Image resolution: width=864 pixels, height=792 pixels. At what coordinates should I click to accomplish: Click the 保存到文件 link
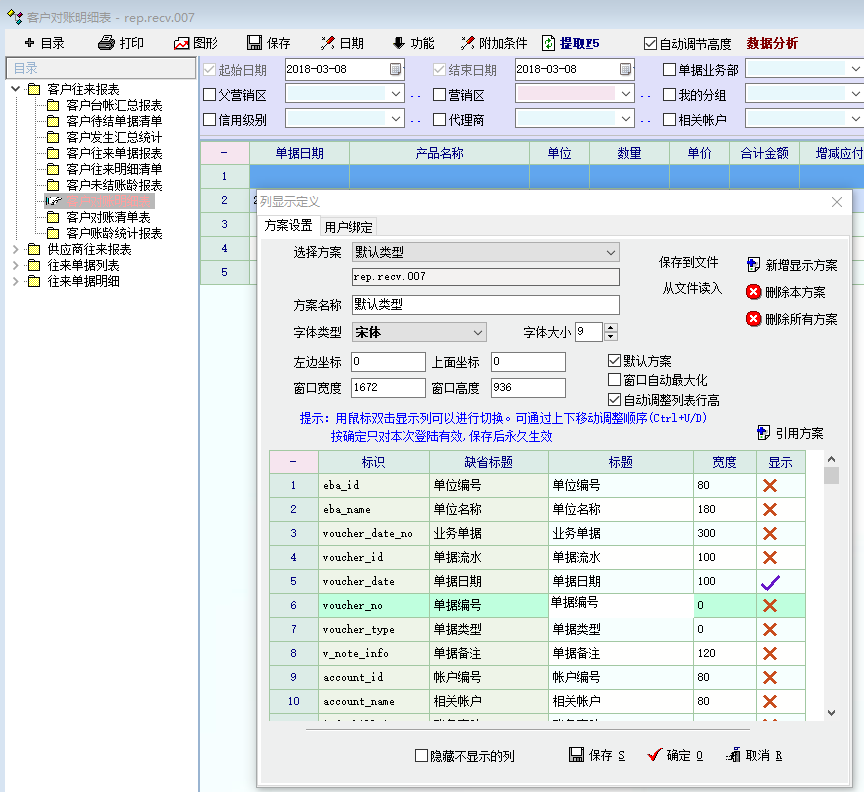pos(688,263)
